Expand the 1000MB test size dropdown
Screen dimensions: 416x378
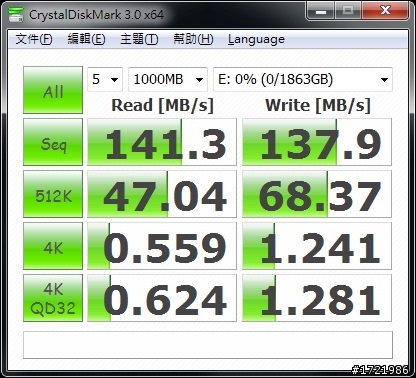coord(168,79)
